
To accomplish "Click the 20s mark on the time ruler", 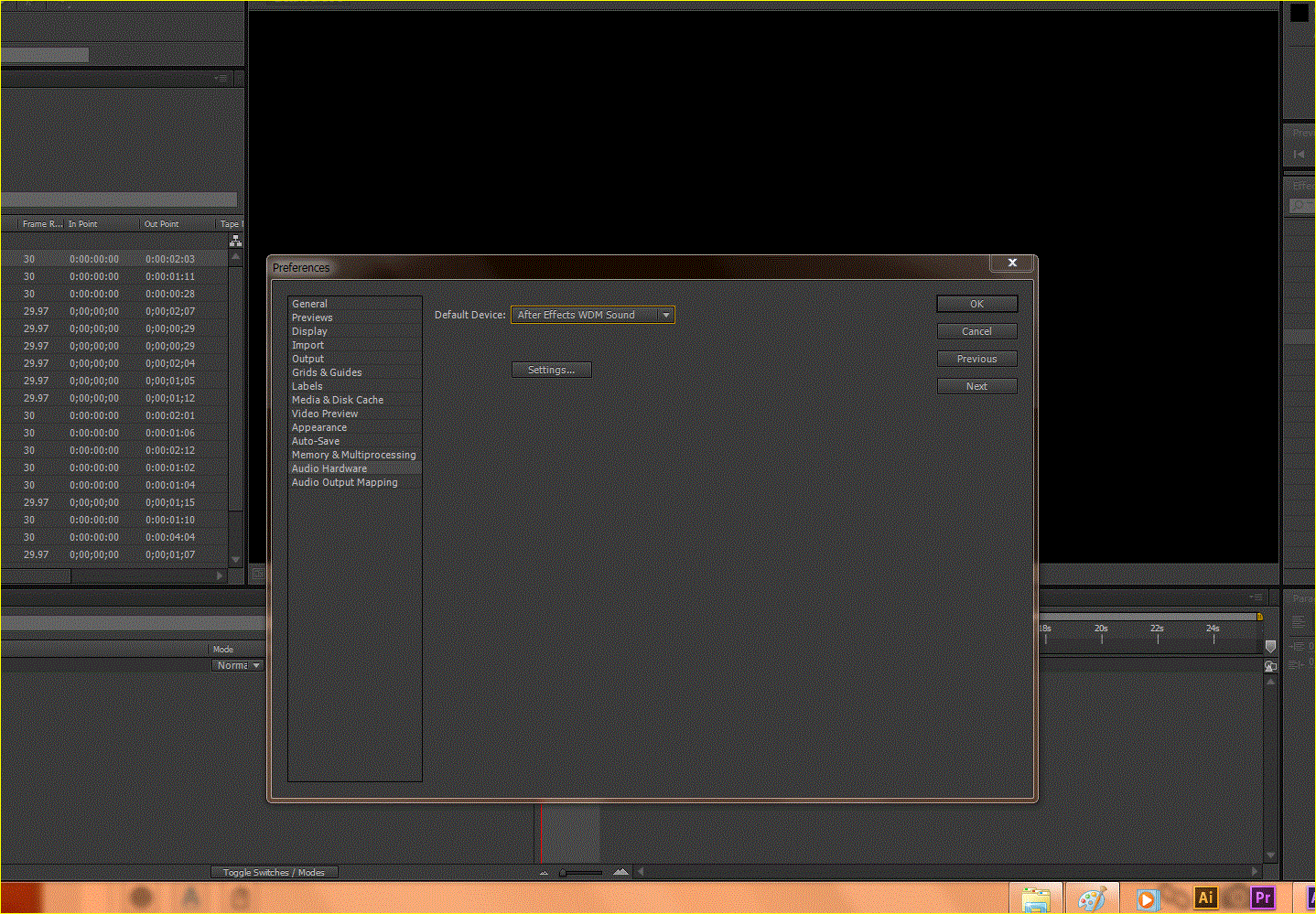I will [1101, 629].
